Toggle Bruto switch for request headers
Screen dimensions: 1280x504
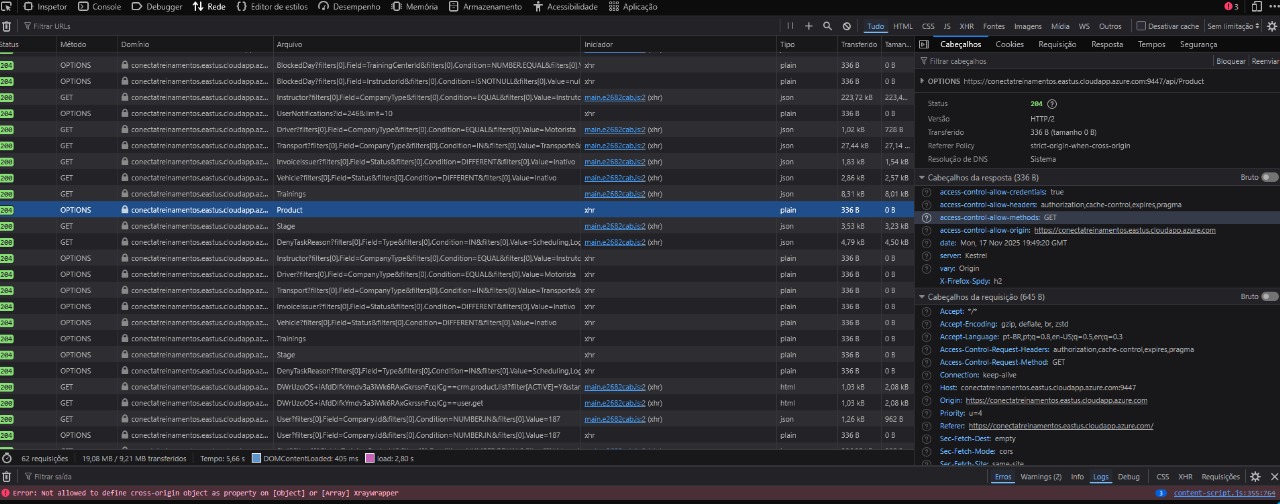[1269, 297]
